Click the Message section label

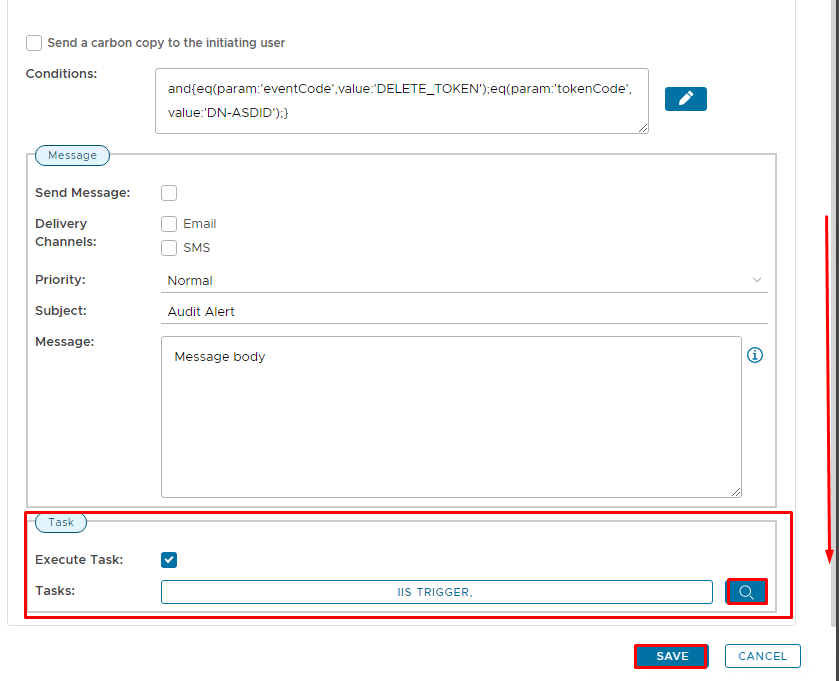coord(72,155)
